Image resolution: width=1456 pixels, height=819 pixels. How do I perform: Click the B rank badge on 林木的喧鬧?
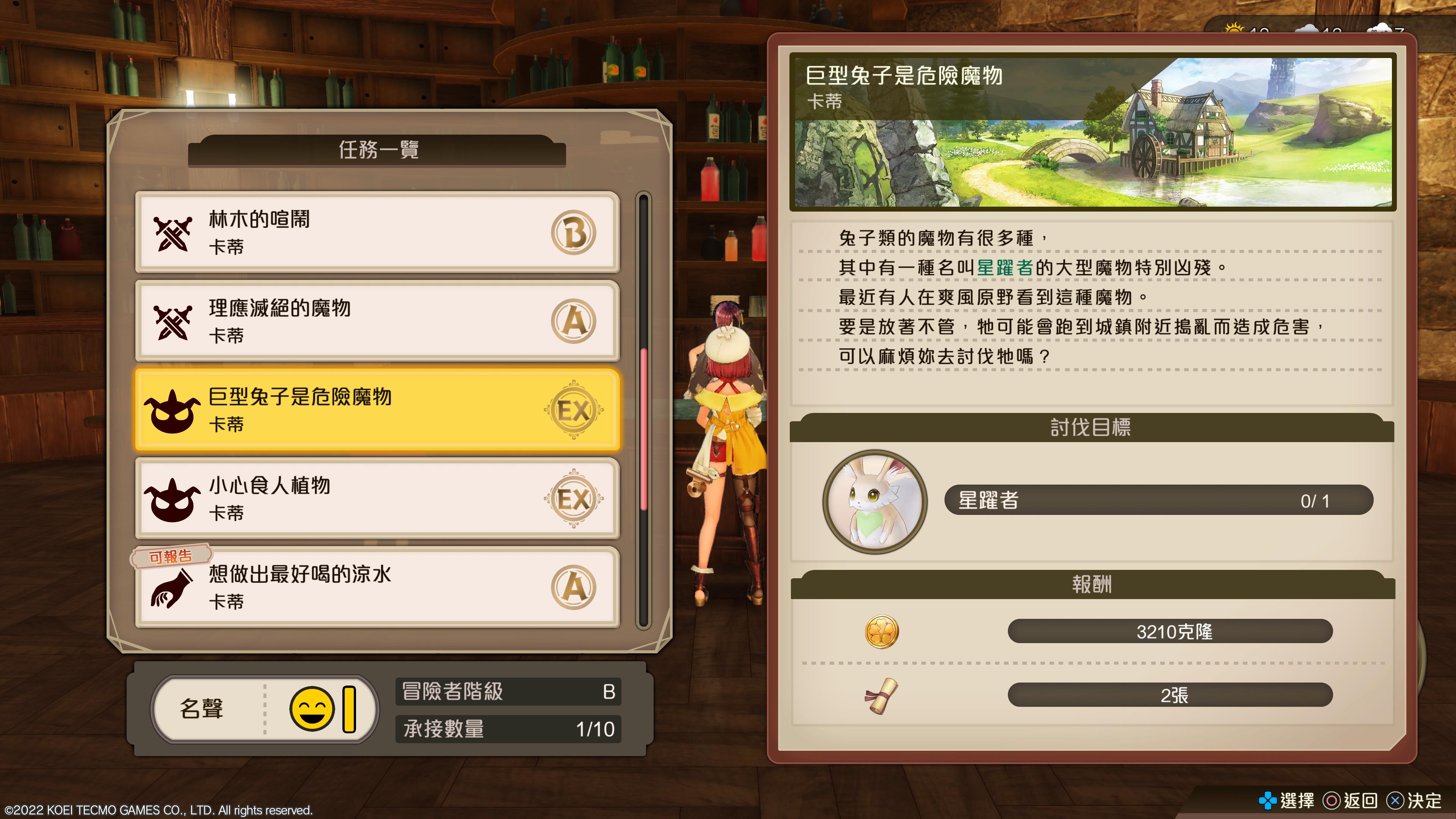click(574, 232)
